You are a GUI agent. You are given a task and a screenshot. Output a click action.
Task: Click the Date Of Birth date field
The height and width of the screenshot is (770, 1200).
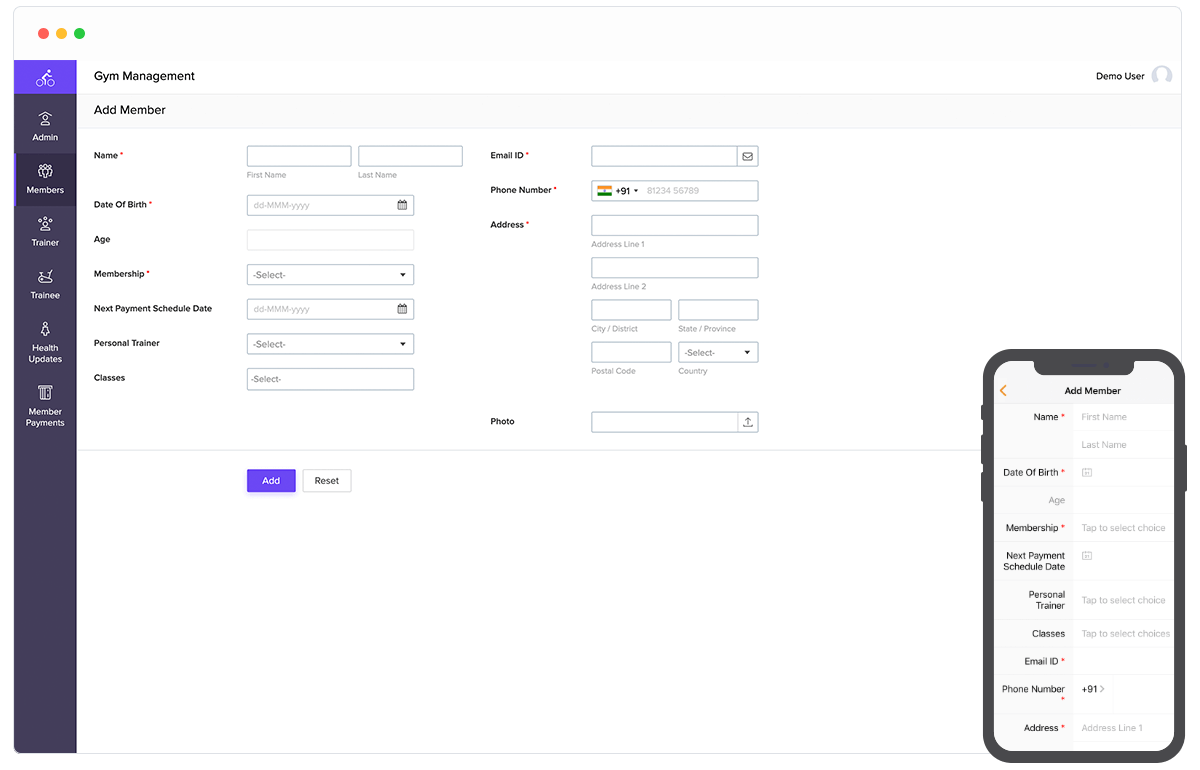(330, 205)
